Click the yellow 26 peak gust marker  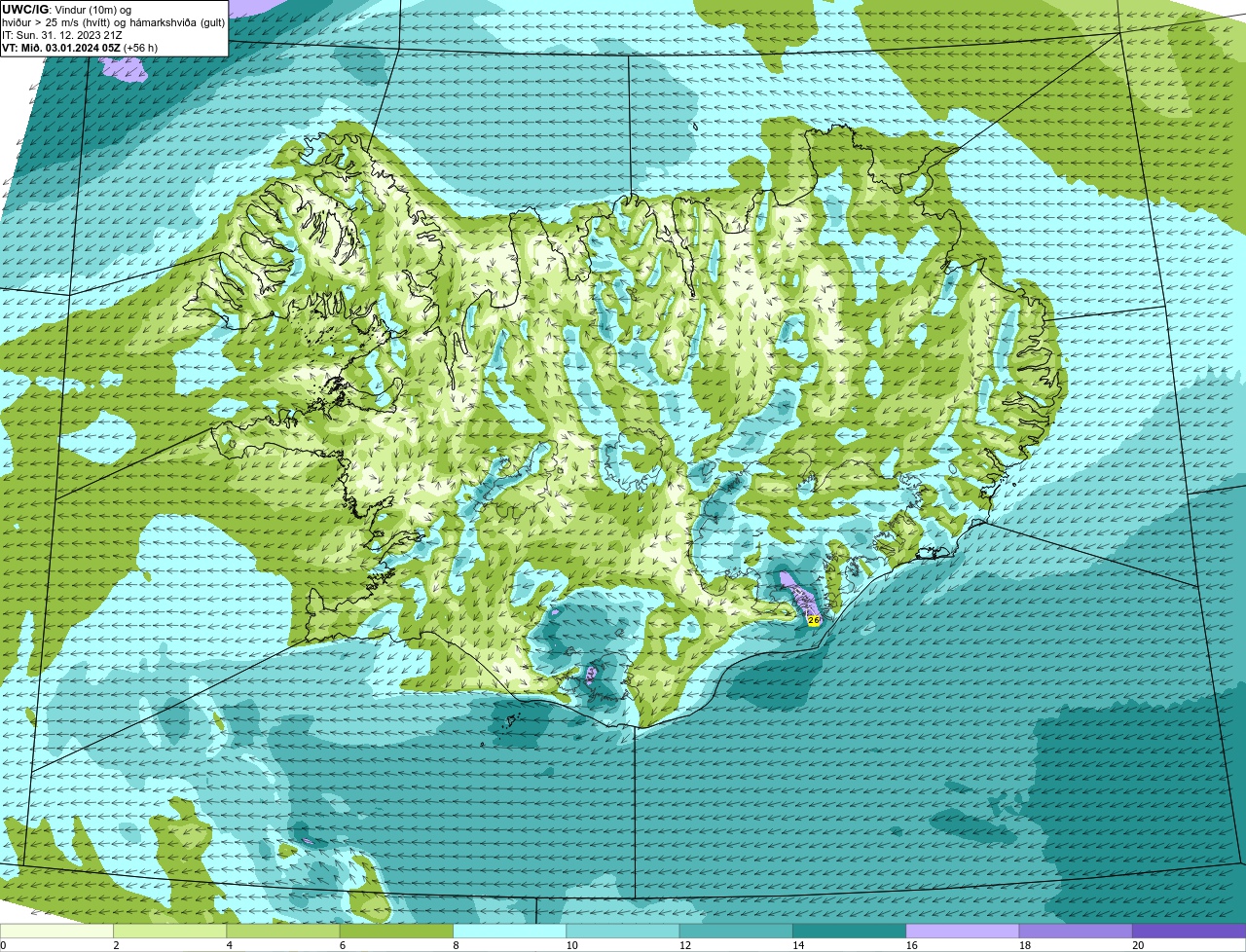[x=814, y=619]
